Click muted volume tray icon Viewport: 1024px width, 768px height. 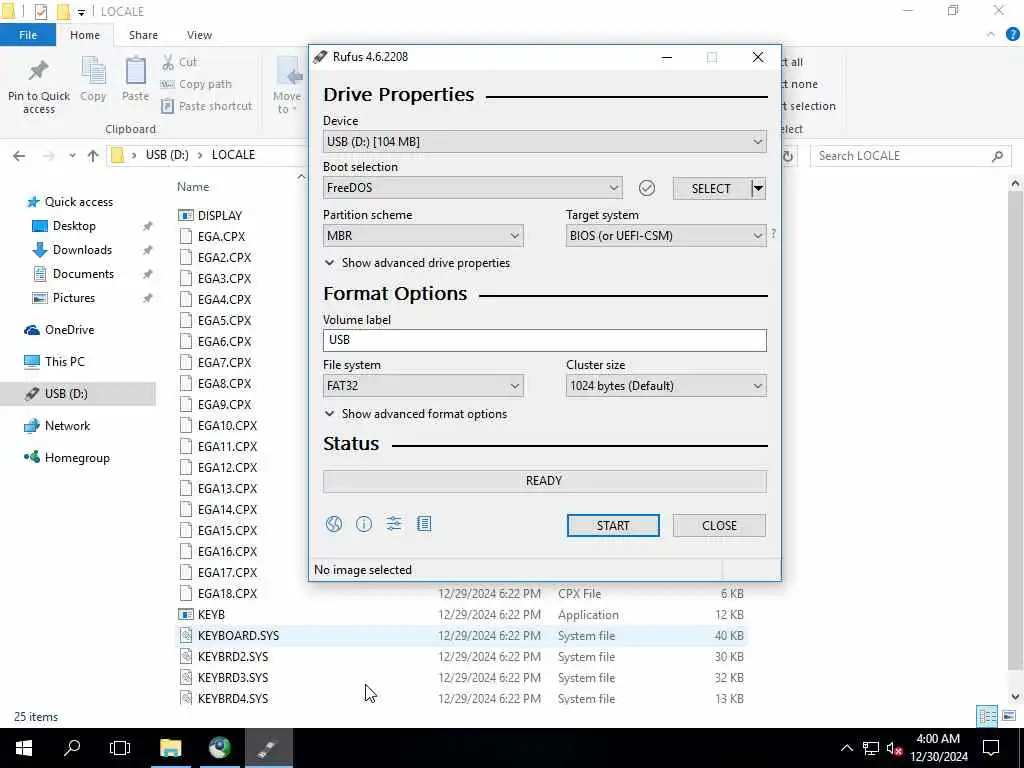pos(895,748)
